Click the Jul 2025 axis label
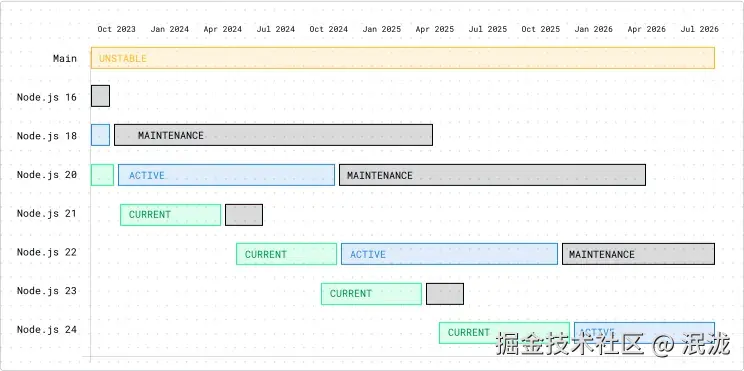 (488, 29)
